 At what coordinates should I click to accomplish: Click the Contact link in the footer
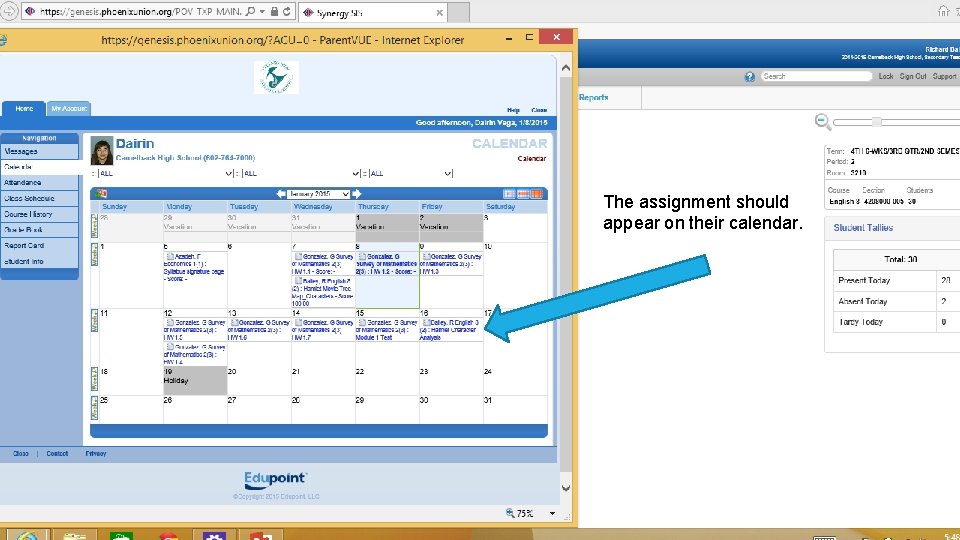tap(57, 454)
